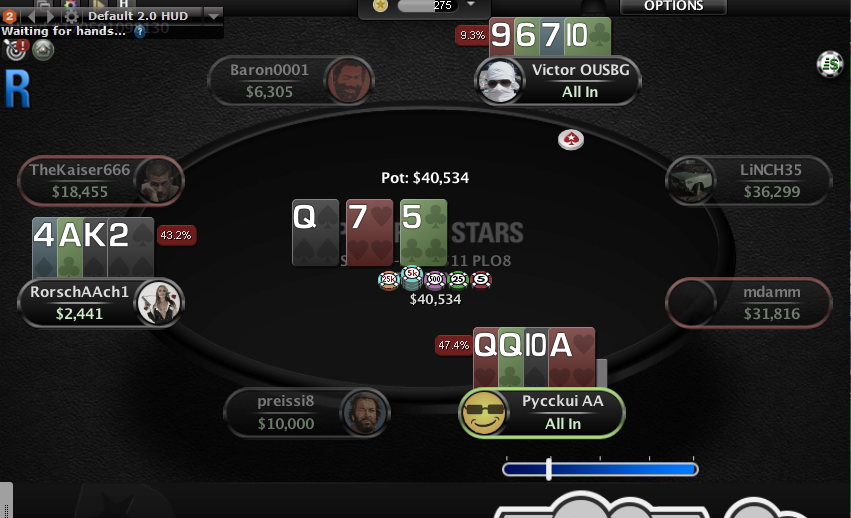Image resolution: width=851 pixels, height=518 pixels.
Task: Expand the rewards bar dropdown arrow
Action: [471, 4]
